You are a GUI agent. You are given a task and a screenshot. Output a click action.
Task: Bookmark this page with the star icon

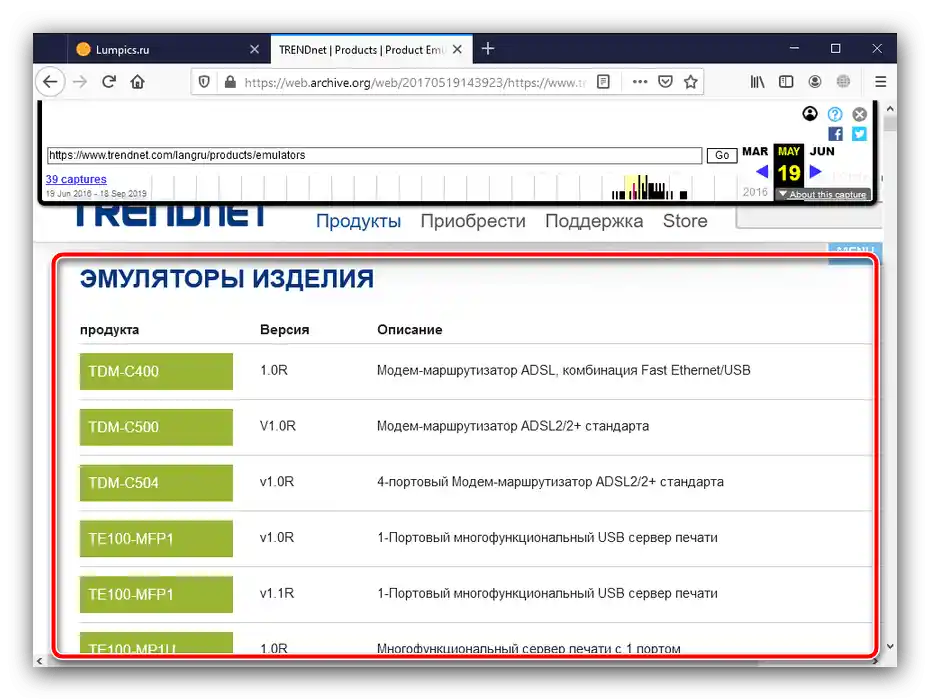pos(690,82)
